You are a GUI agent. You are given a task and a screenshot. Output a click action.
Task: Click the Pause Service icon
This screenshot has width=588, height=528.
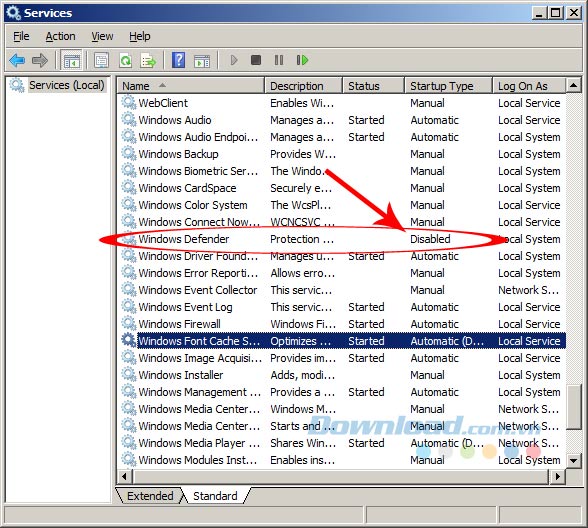[279, 60]
